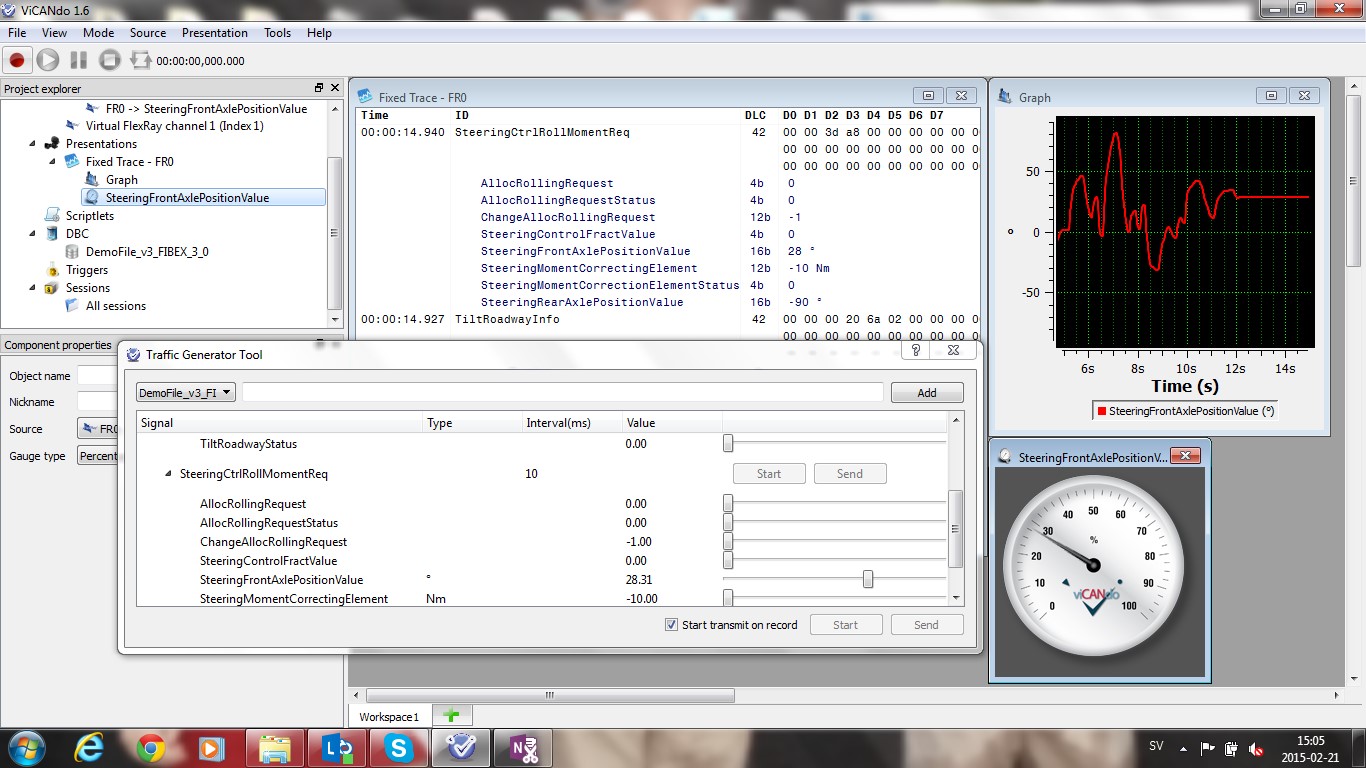Open the Gauge type dropdown
Viewport: 1366px width, 768px height.
pos(98,456)
